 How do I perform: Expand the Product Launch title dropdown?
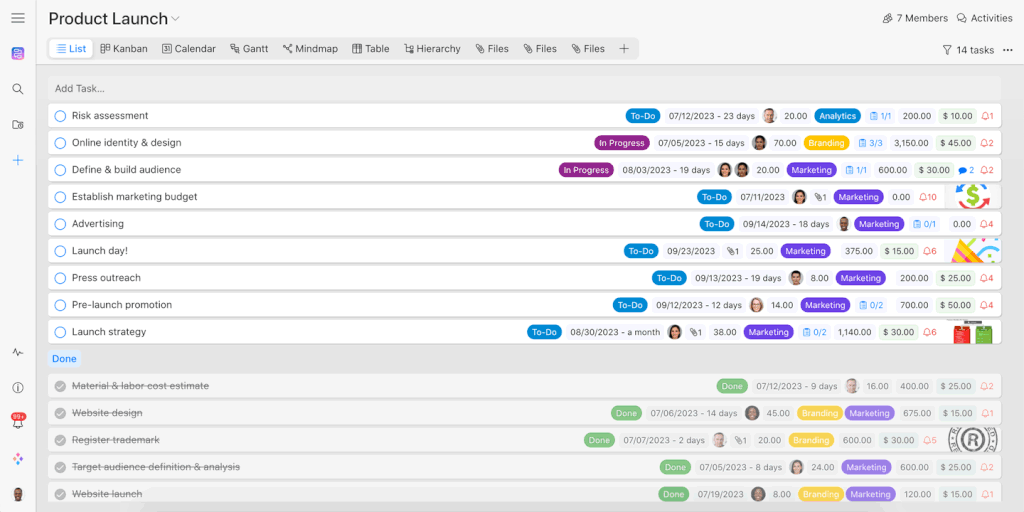tap(176, 19)
